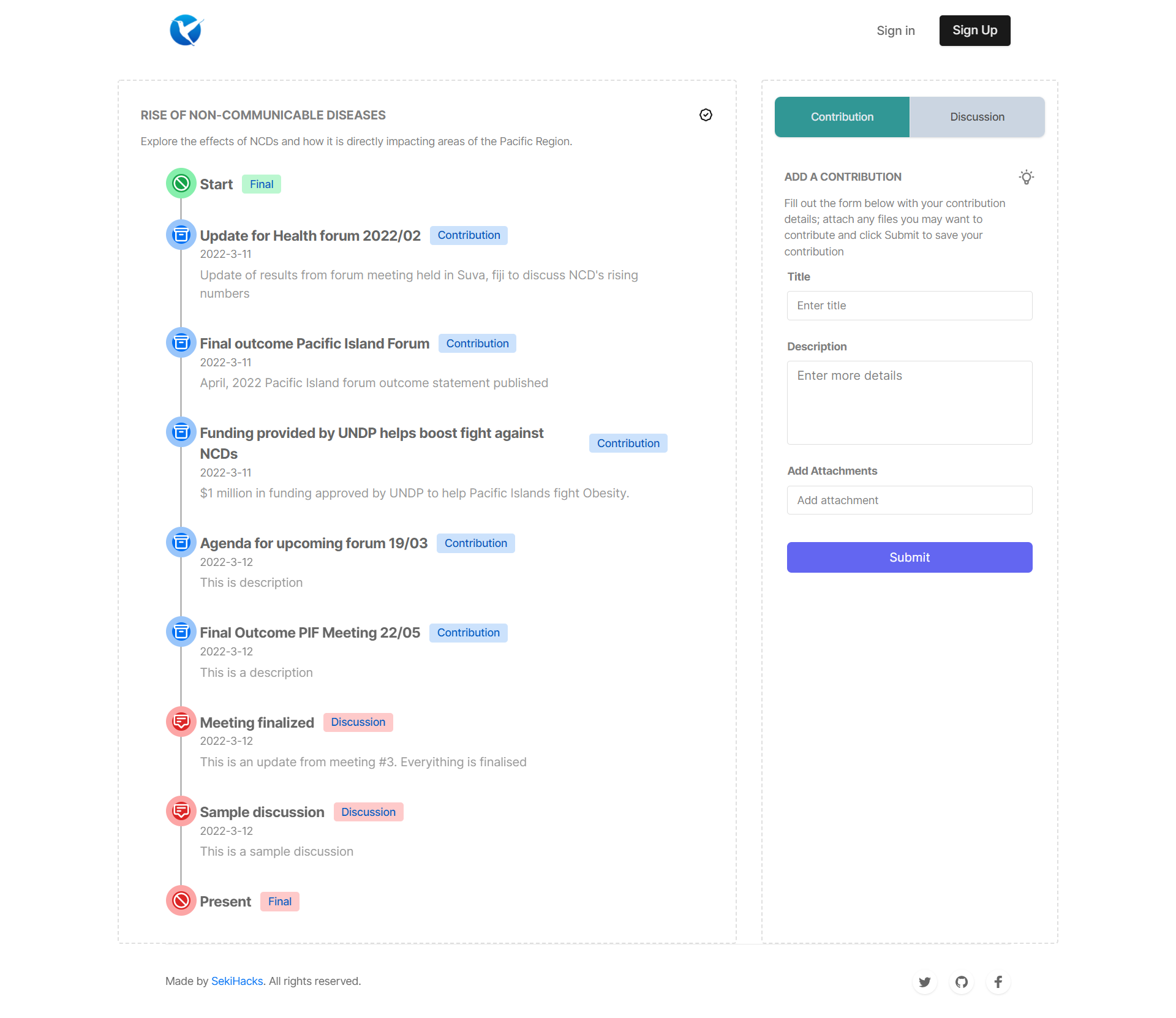Follow the SekiHacks link
This screenshot has height=1018, width=1176.
[x=237, y=981]
